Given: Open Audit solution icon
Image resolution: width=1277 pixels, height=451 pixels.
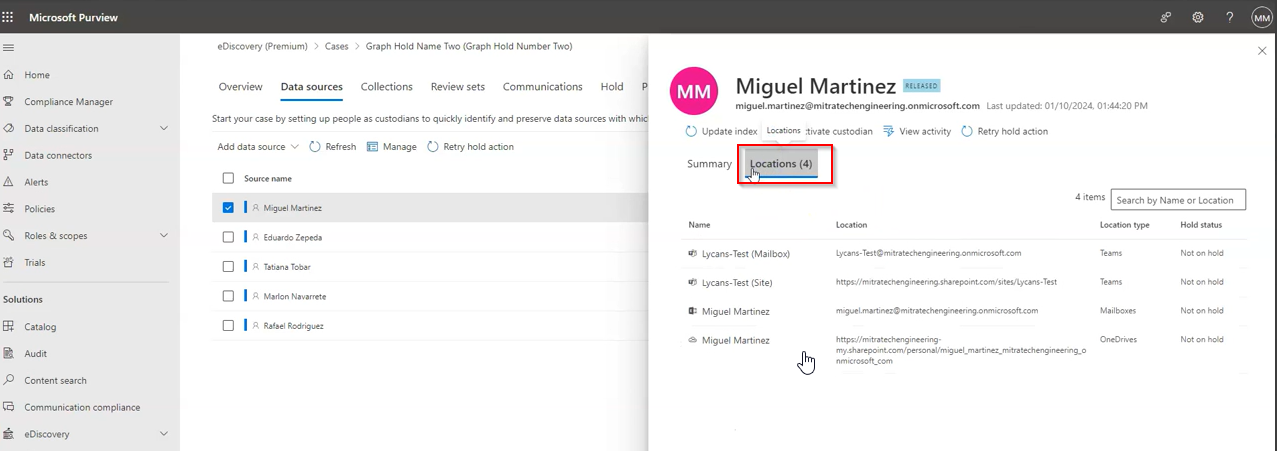Looking at the screenshot, I should coord(9,354).
